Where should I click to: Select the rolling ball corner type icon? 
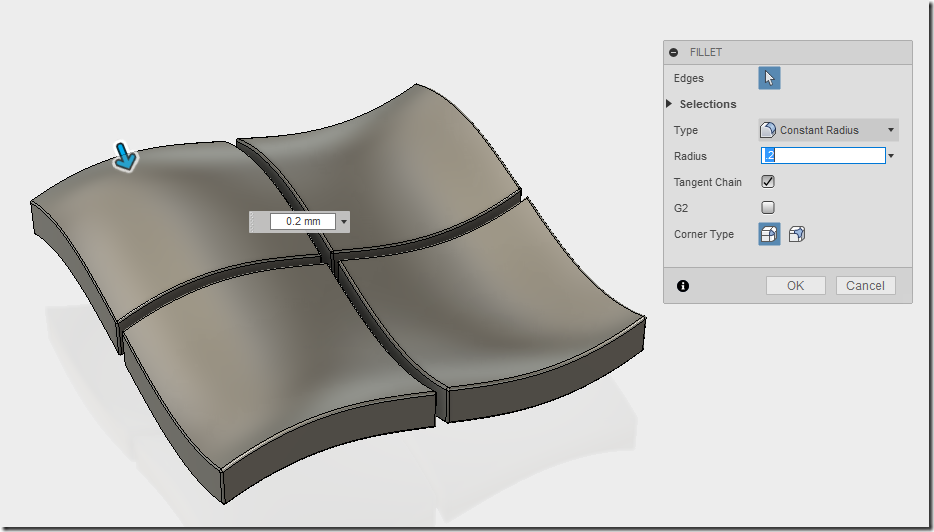(769, 234)
